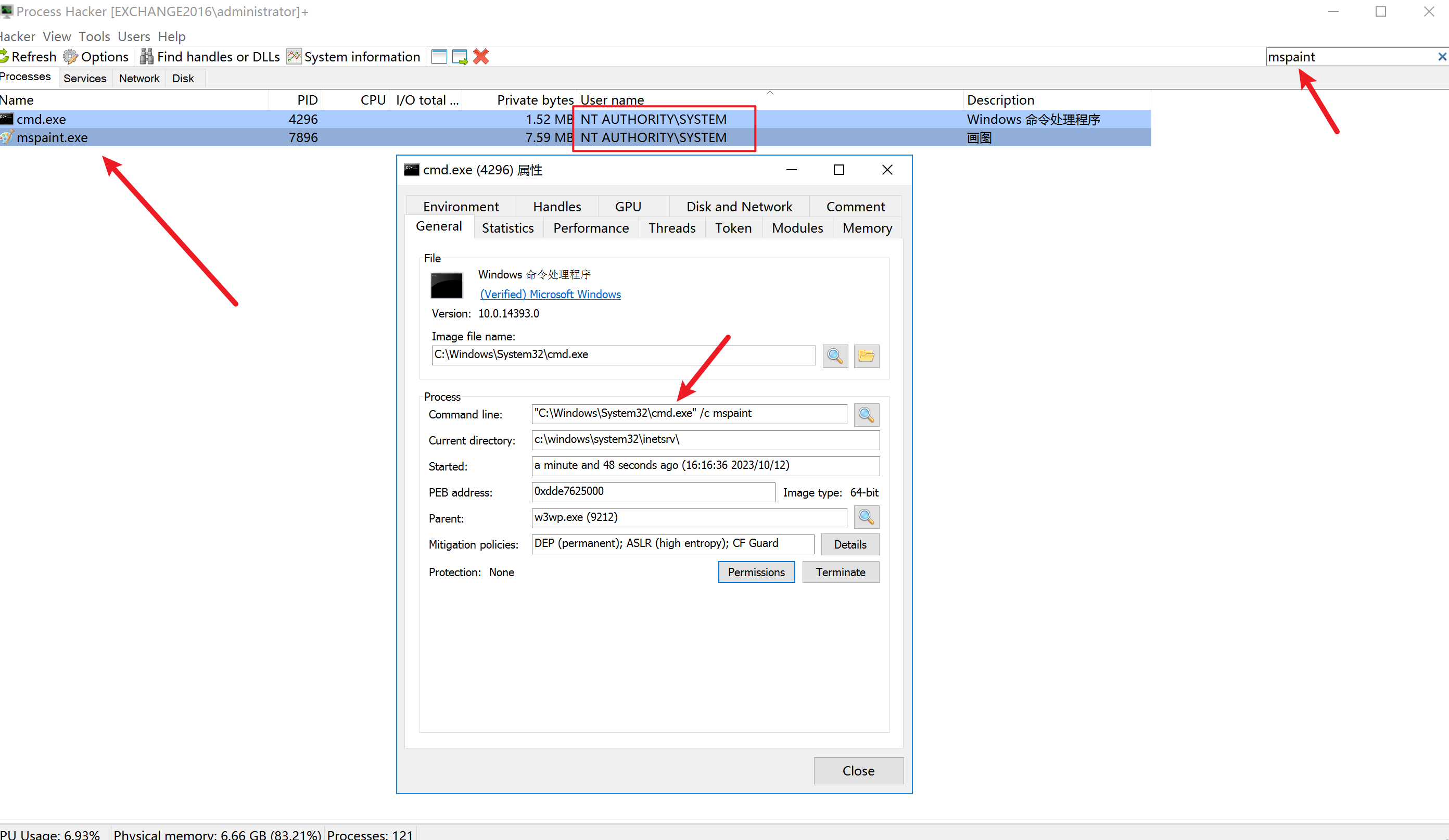Click the Find handles or DLLs binoculars
The width and height of the screenshot is (1449, 840).
coord(147,56)
